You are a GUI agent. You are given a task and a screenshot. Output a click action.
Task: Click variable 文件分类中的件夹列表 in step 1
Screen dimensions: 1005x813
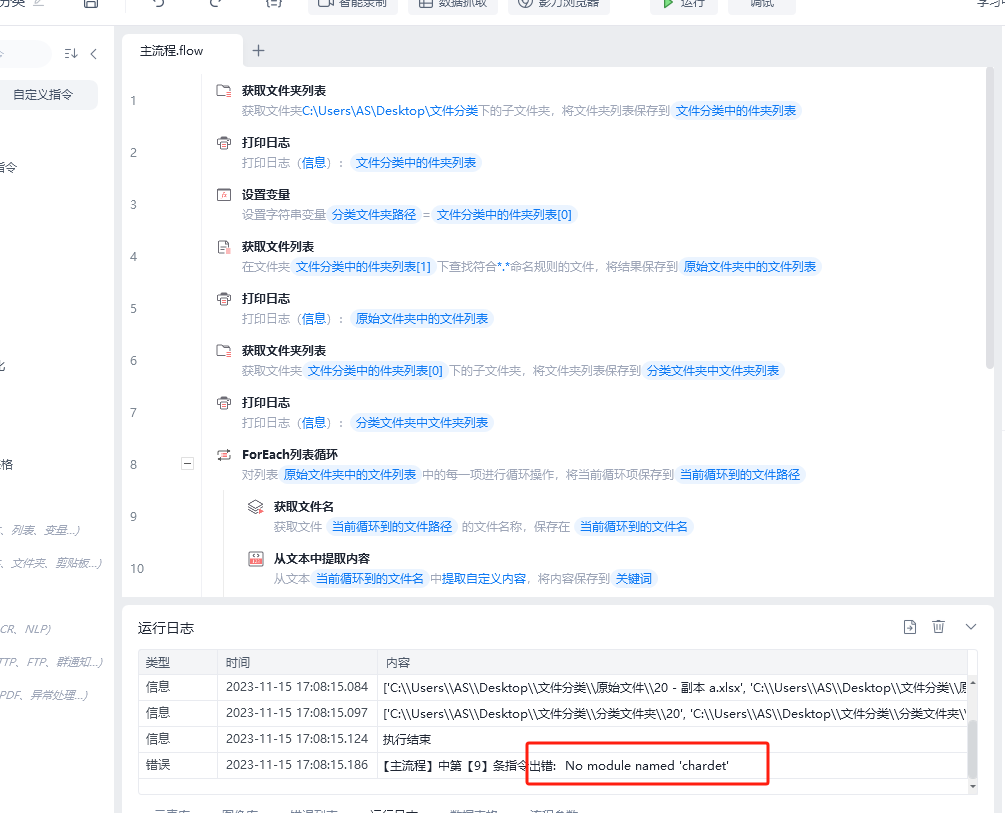tap(736, 111)
